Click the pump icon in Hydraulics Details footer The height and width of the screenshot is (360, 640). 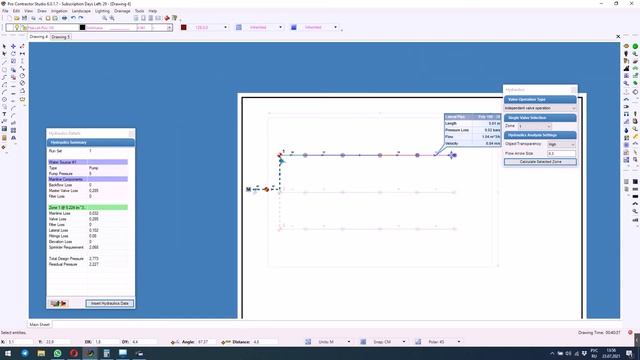point(58,303)
